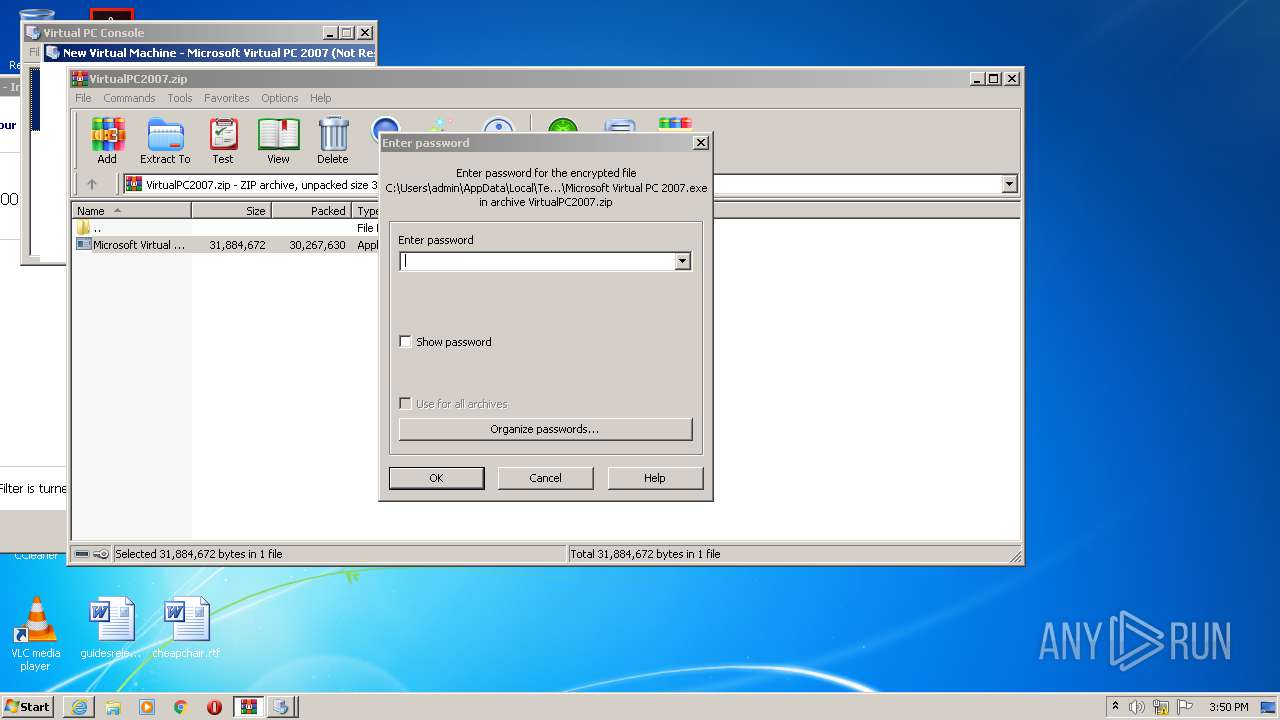1280x720 pixels.
Task: Click status text Total 31,884,672 bytes
Action: pos(645,554)
